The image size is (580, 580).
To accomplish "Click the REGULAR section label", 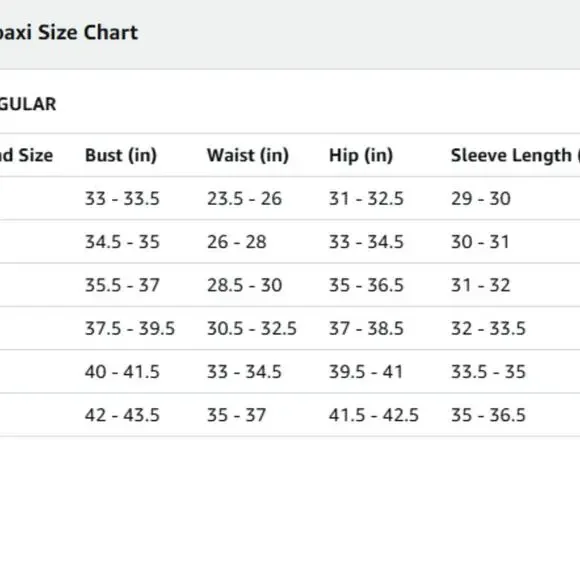I will click(x=28, y=104).
